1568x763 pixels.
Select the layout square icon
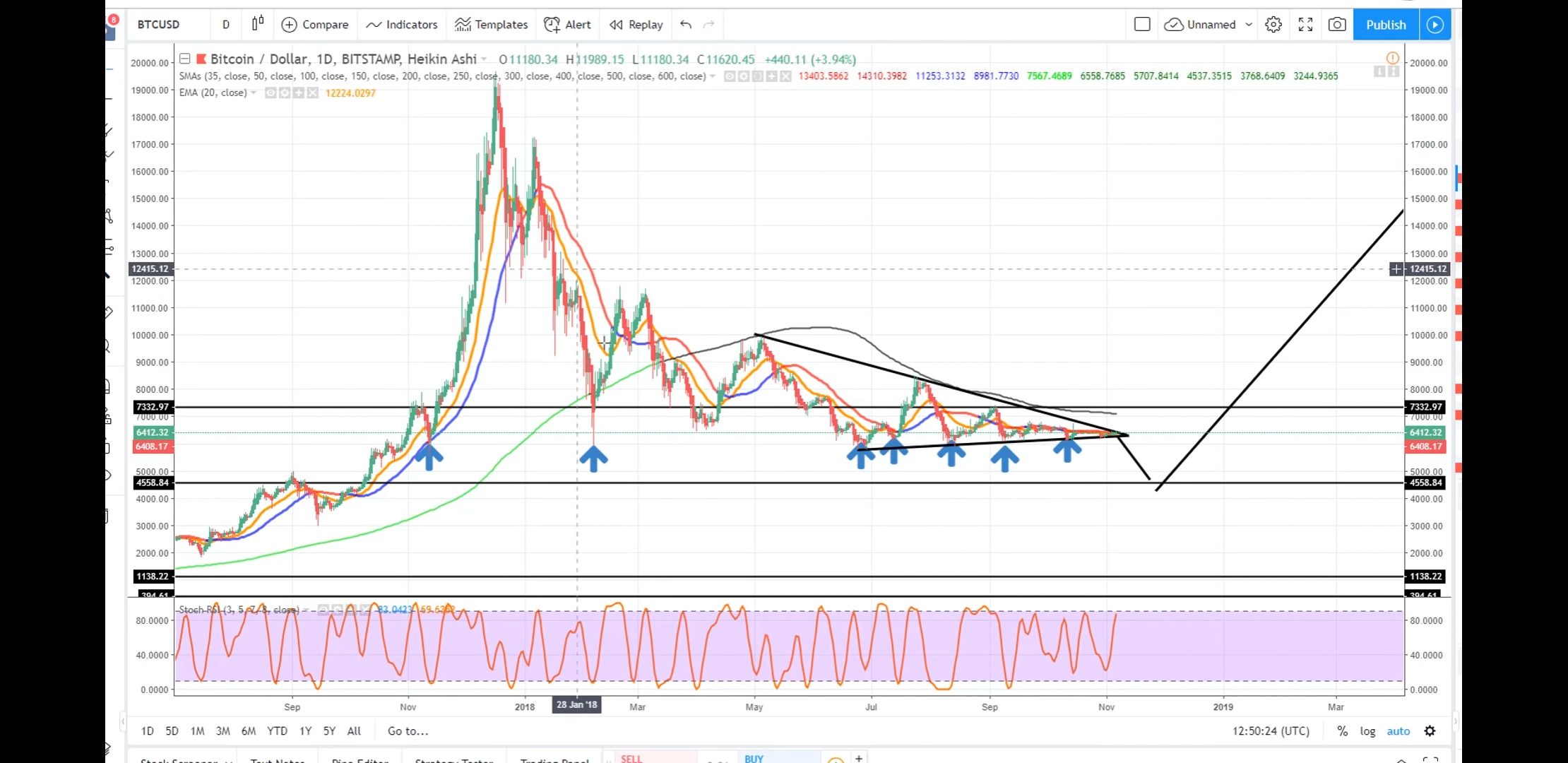click(1142, 25)
